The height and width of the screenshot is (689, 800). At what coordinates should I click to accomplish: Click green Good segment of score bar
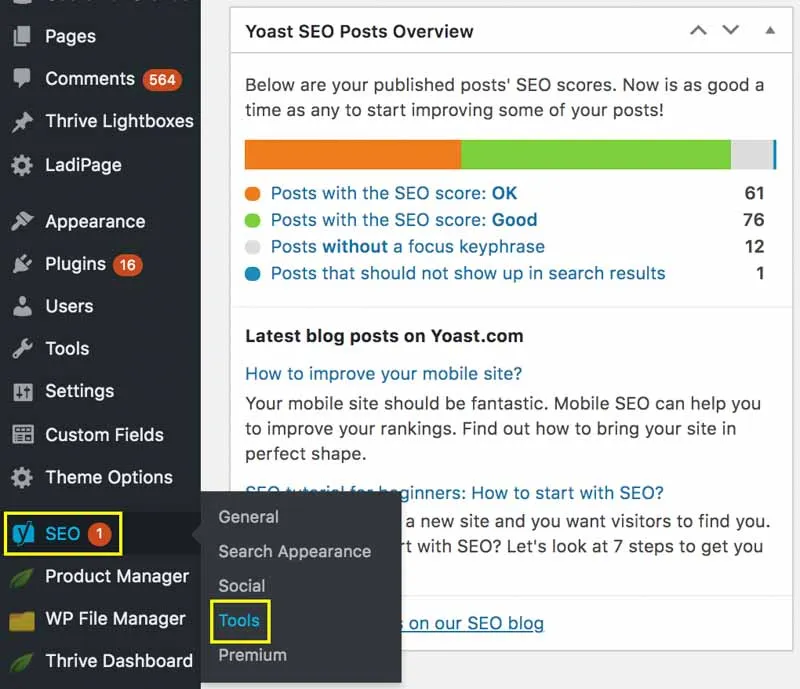[596, 155]
